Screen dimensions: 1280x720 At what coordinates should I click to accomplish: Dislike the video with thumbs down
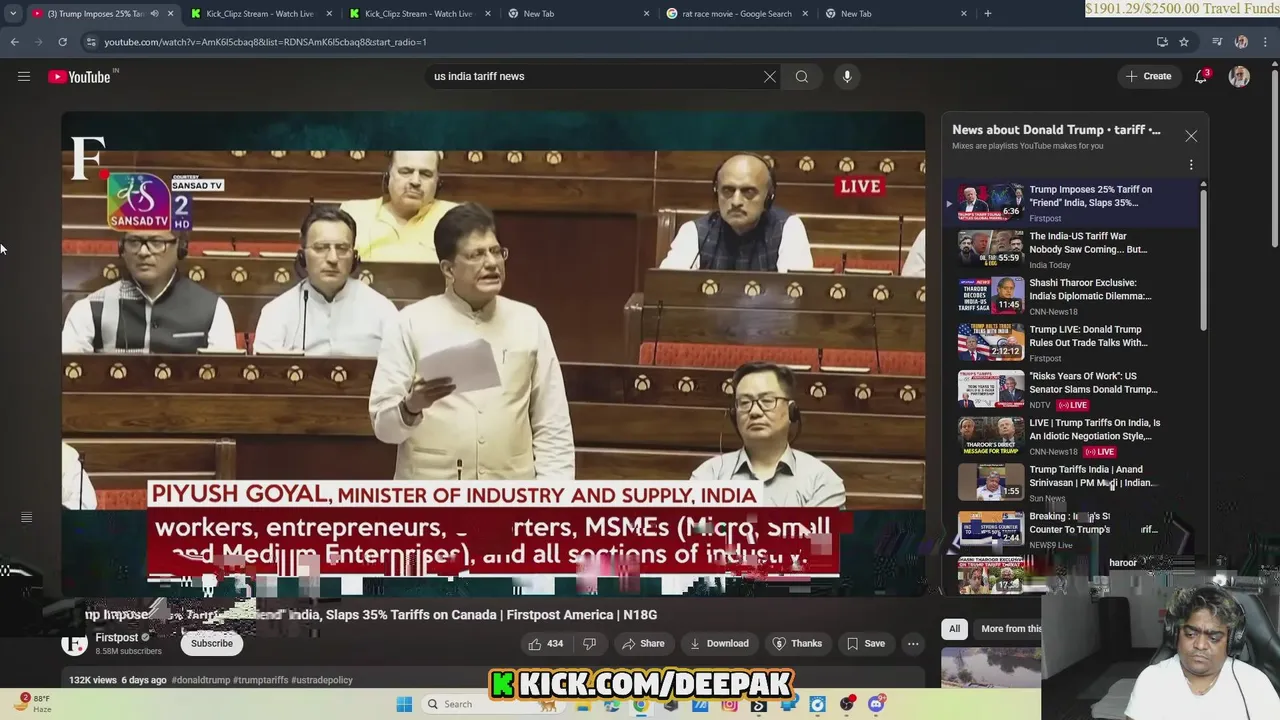click(589, 644)
